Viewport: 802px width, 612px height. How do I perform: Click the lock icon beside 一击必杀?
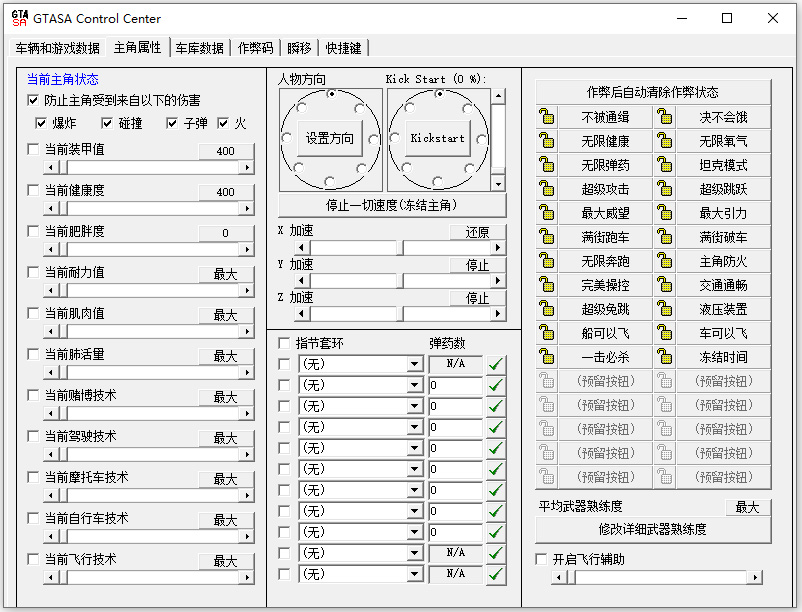tap(547, 357)
